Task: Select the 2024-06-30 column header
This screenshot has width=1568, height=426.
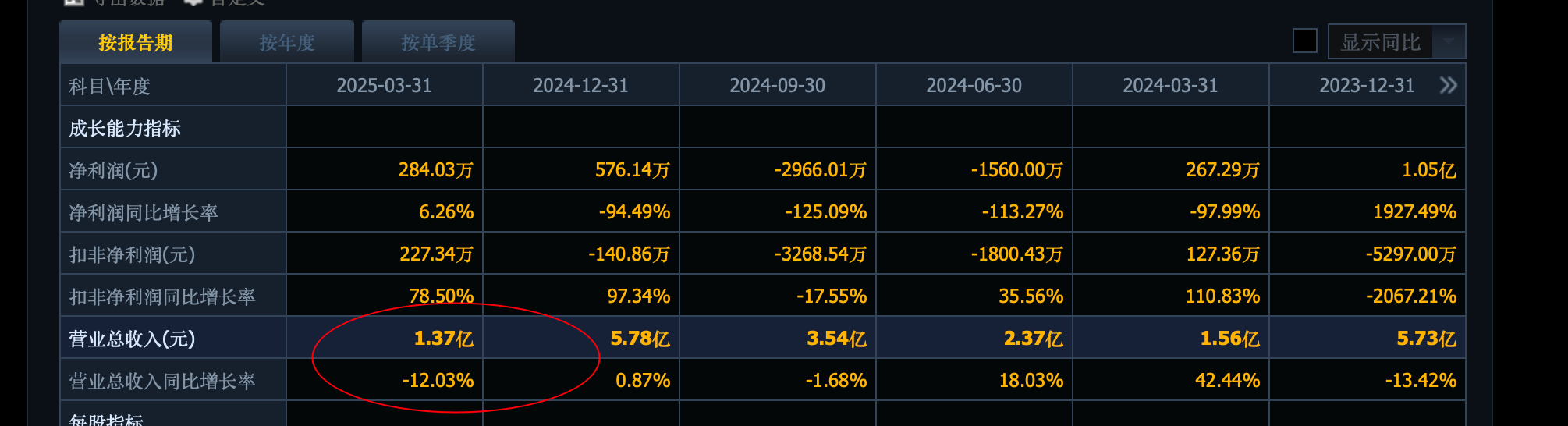Action: pos(974,86)
